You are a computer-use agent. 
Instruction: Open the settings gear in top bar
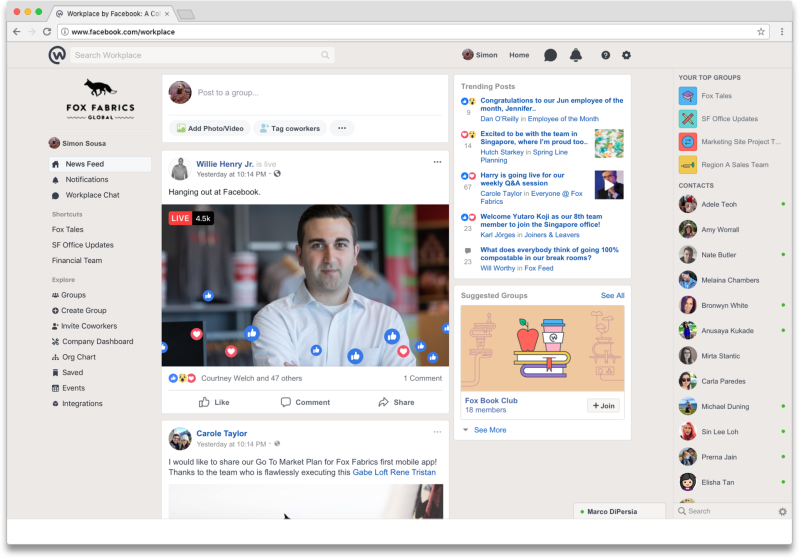626,55
